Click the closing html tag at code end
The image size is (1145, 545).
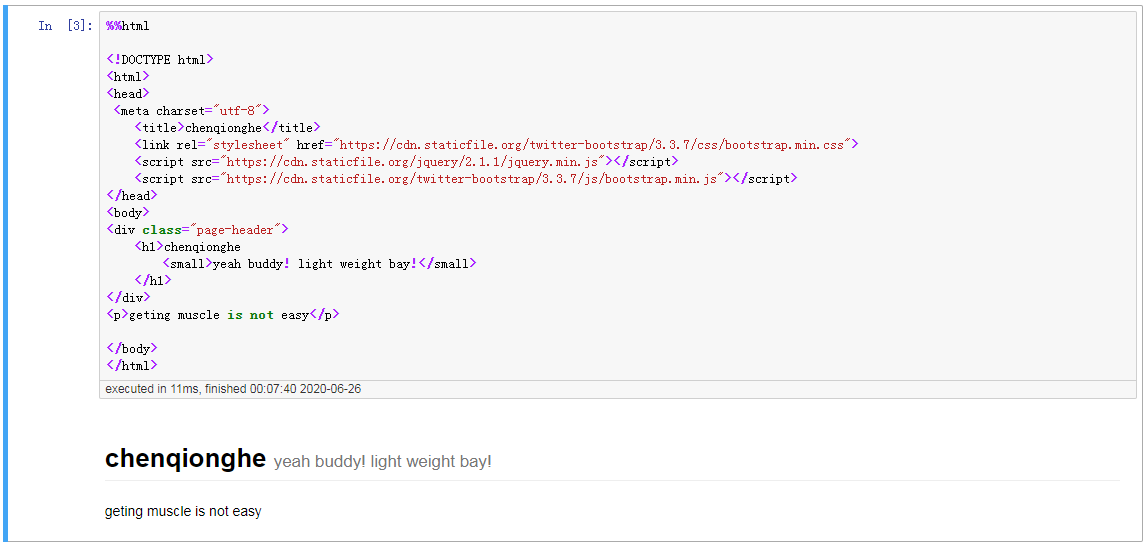(131, 366)
